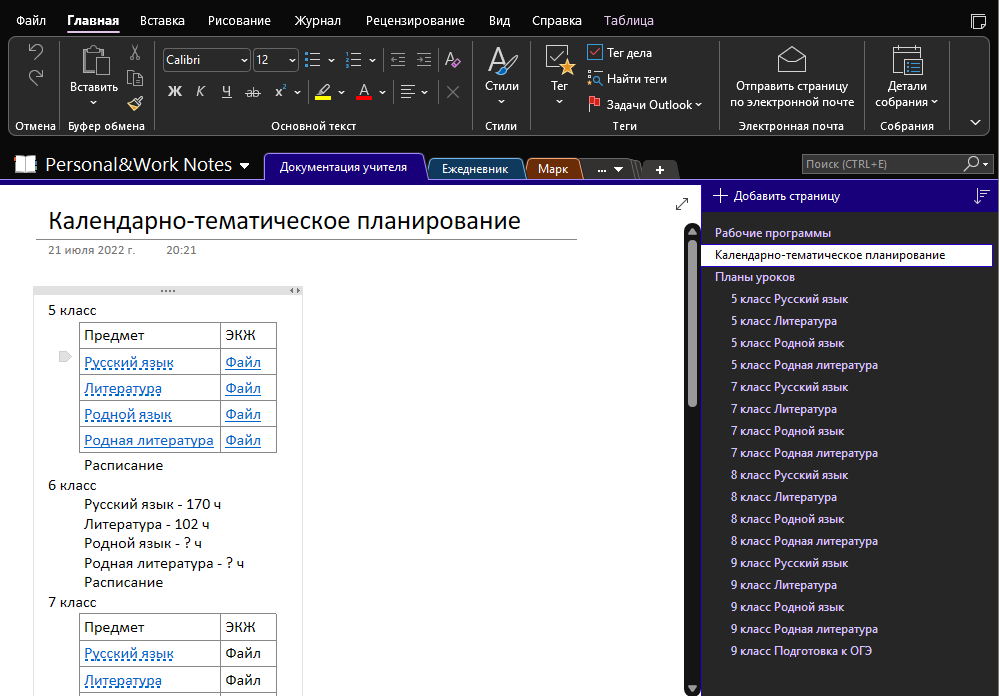Open 'Планы уроков' page
The image size is (999, 696).
(x=754, y=277)
